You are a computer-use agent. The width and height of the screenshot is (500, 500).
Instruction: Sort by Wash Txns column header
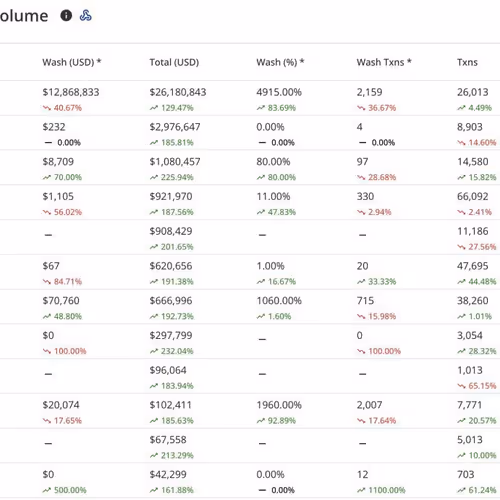(x=384, y=62)
